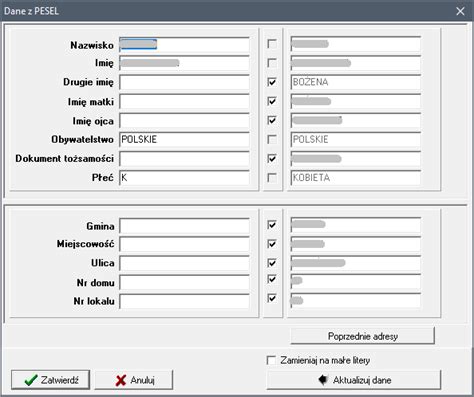Enable Zamieniaj na małe litery option

coord(271,360)
